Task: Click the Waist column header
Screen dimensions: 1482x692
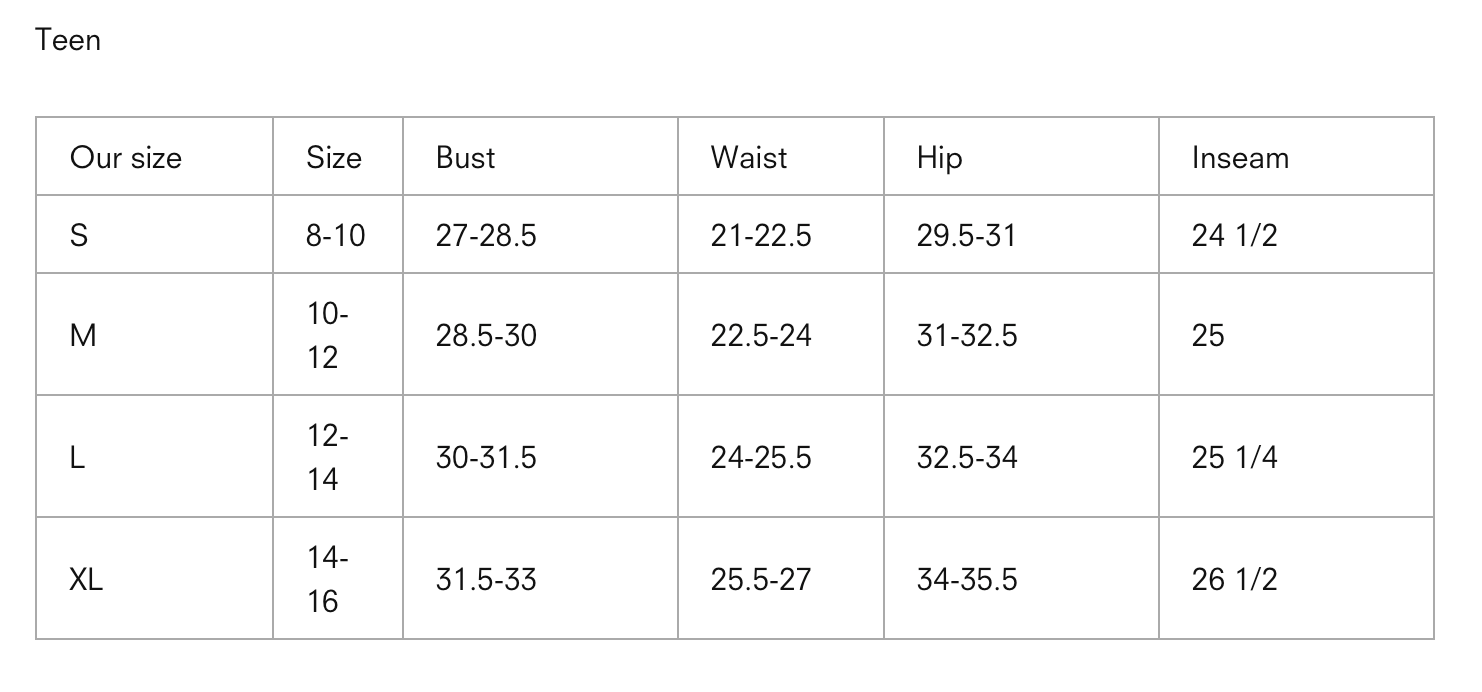Action: (748, 158)
